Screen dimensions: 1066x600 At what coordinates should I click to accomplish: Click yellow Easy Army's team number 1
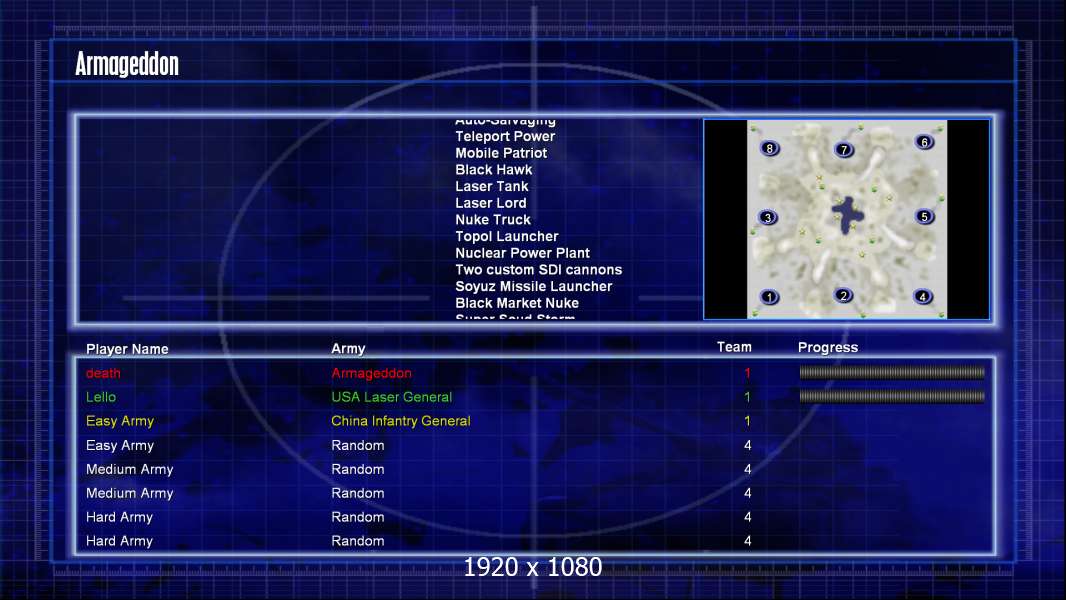[747, 421]
